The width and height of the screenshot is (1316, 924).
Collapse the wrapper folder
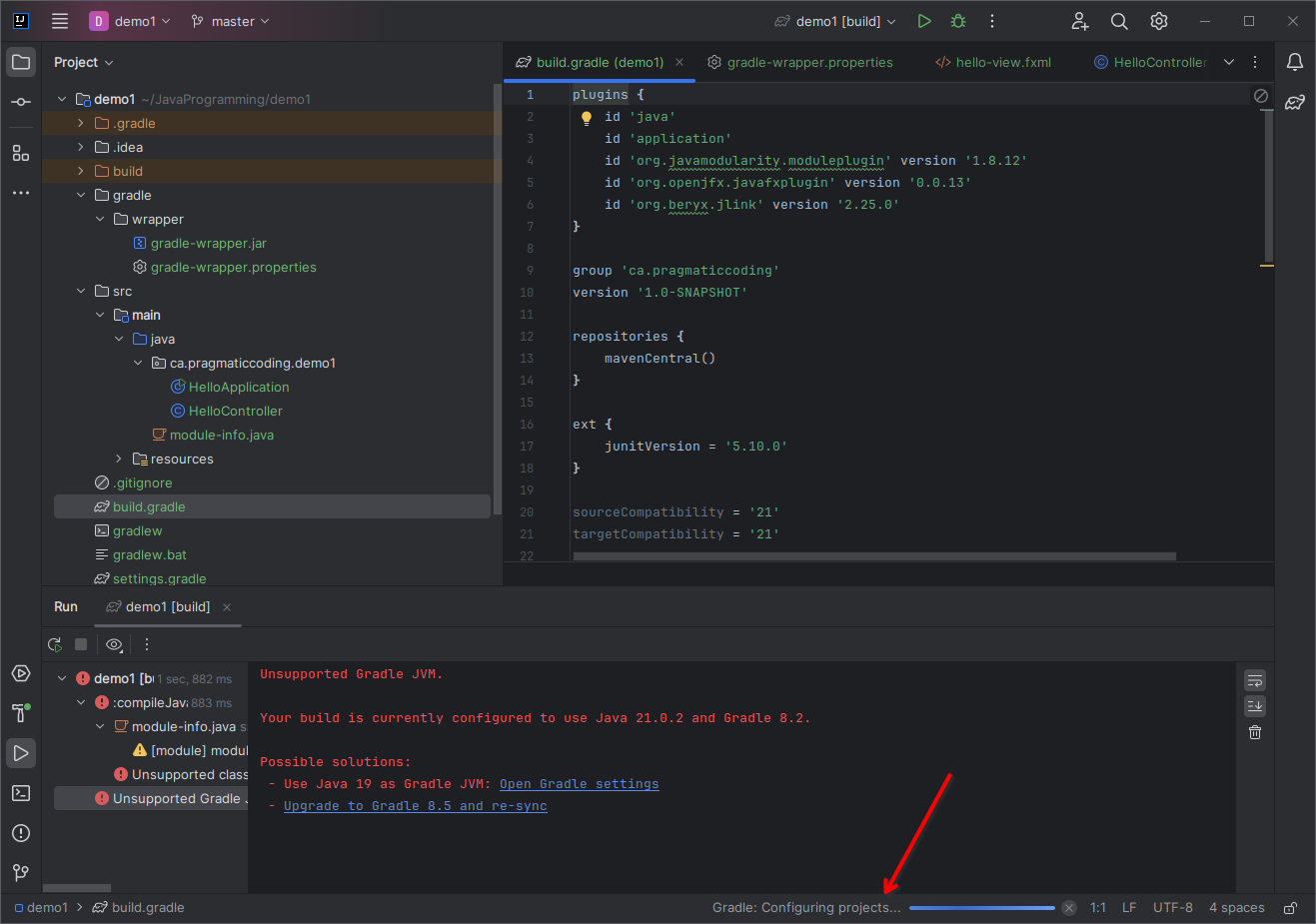point(100,219)
